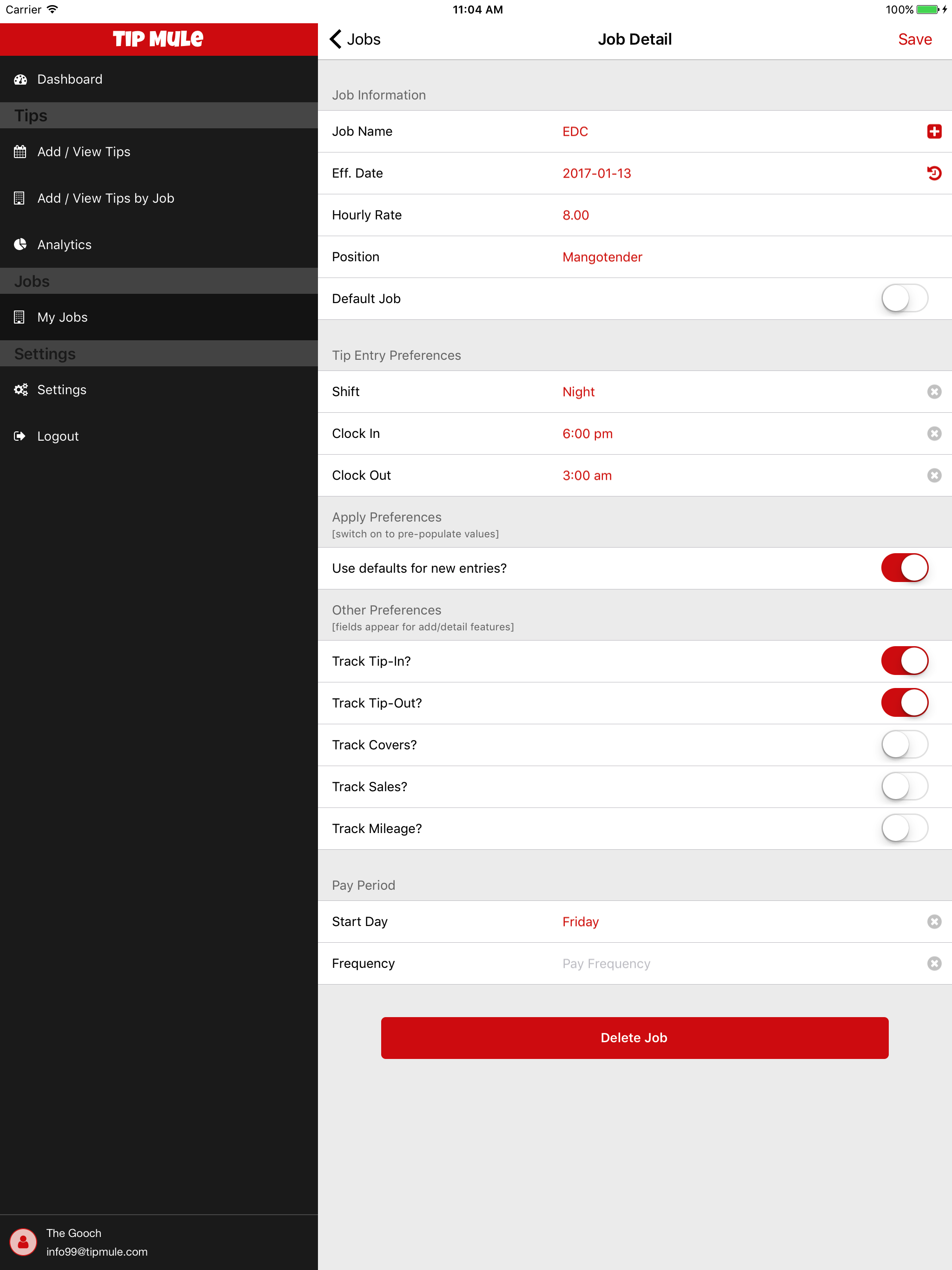This screenshot has height=1270, width=952.
Task: Click the Job Information section header
Action: 379,95
